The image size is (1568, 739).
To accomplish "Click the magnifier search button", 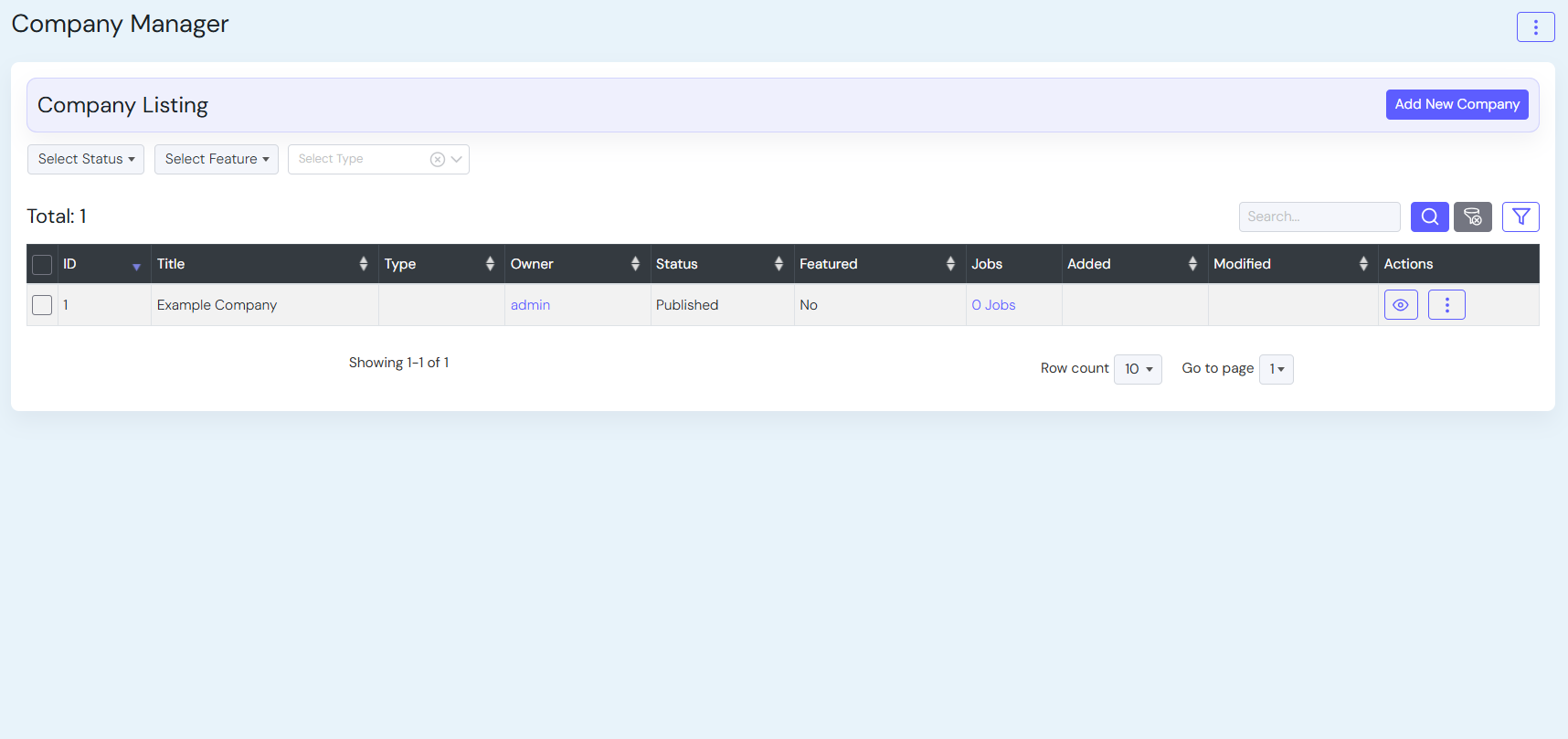I will click(1429, 216).
